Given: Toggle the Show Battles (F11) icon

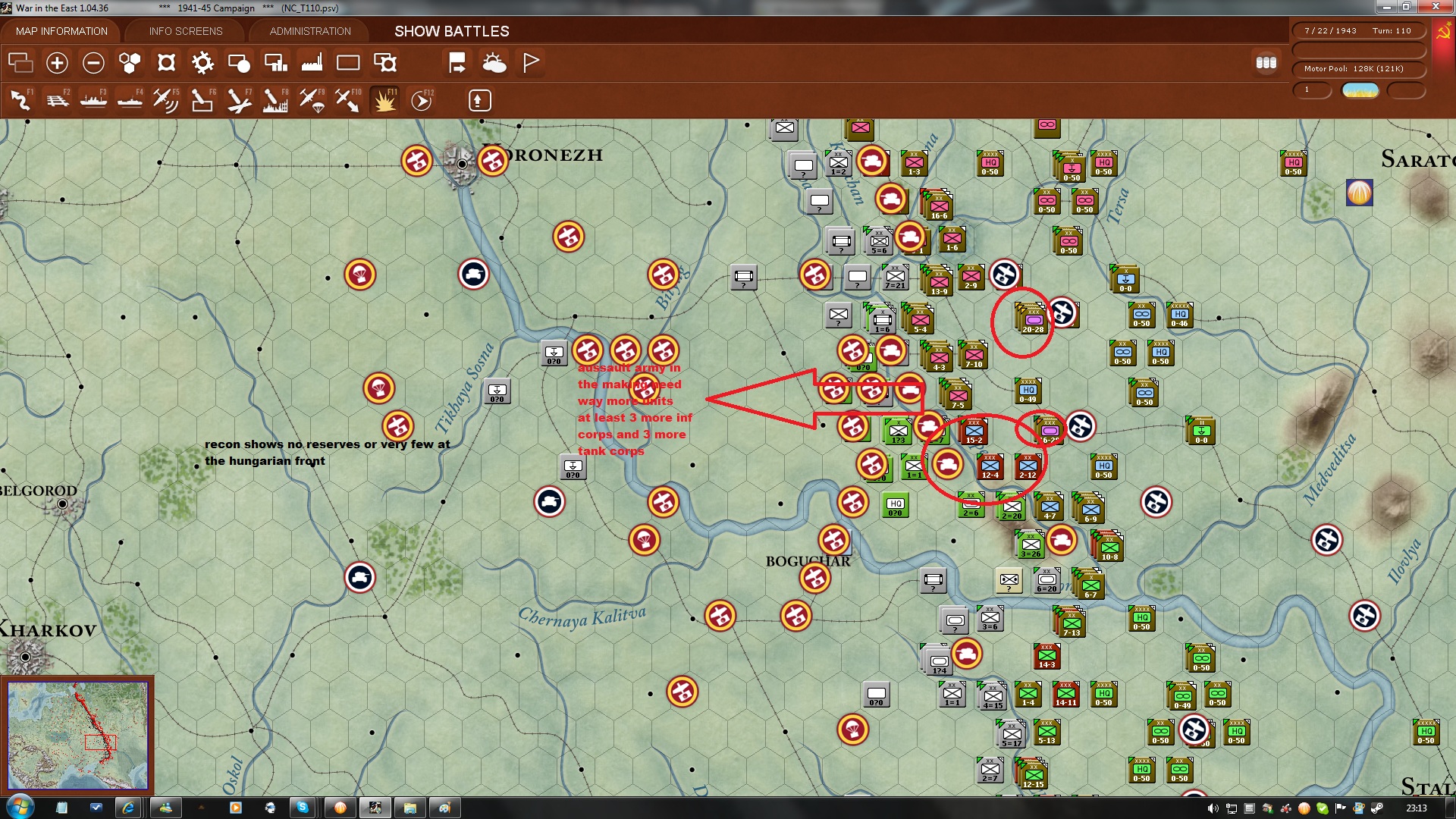Looking at the screenshot, I should pyautogui.click(x=384, y=100).
